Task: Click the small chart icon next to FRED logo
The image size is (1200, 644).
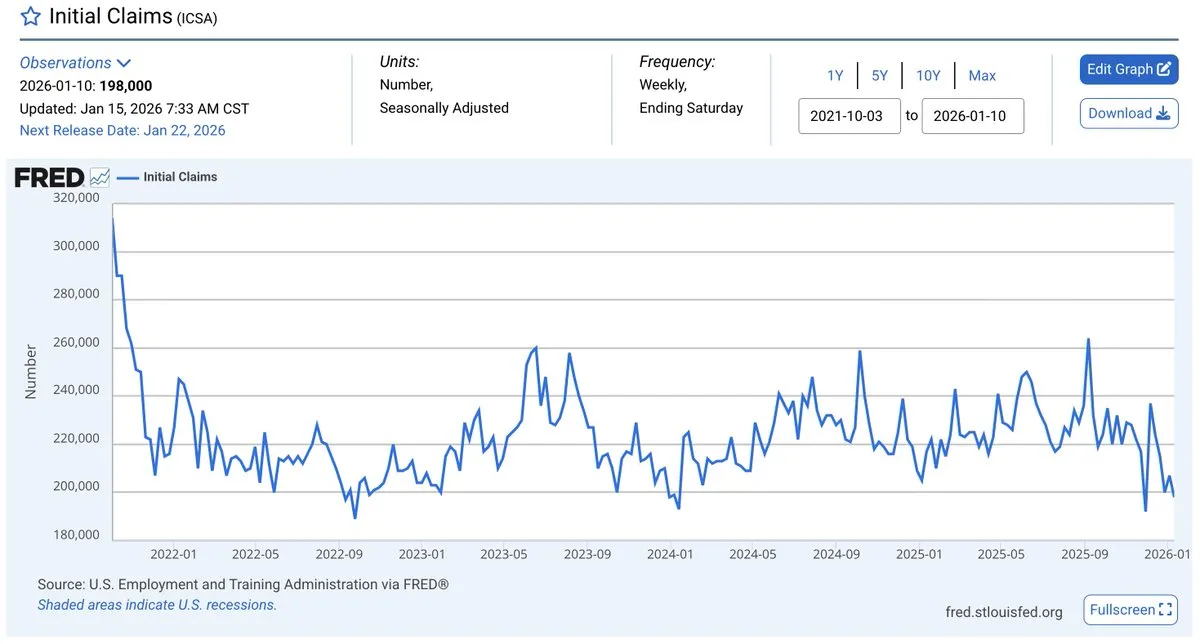Action: tap(100, 178)
